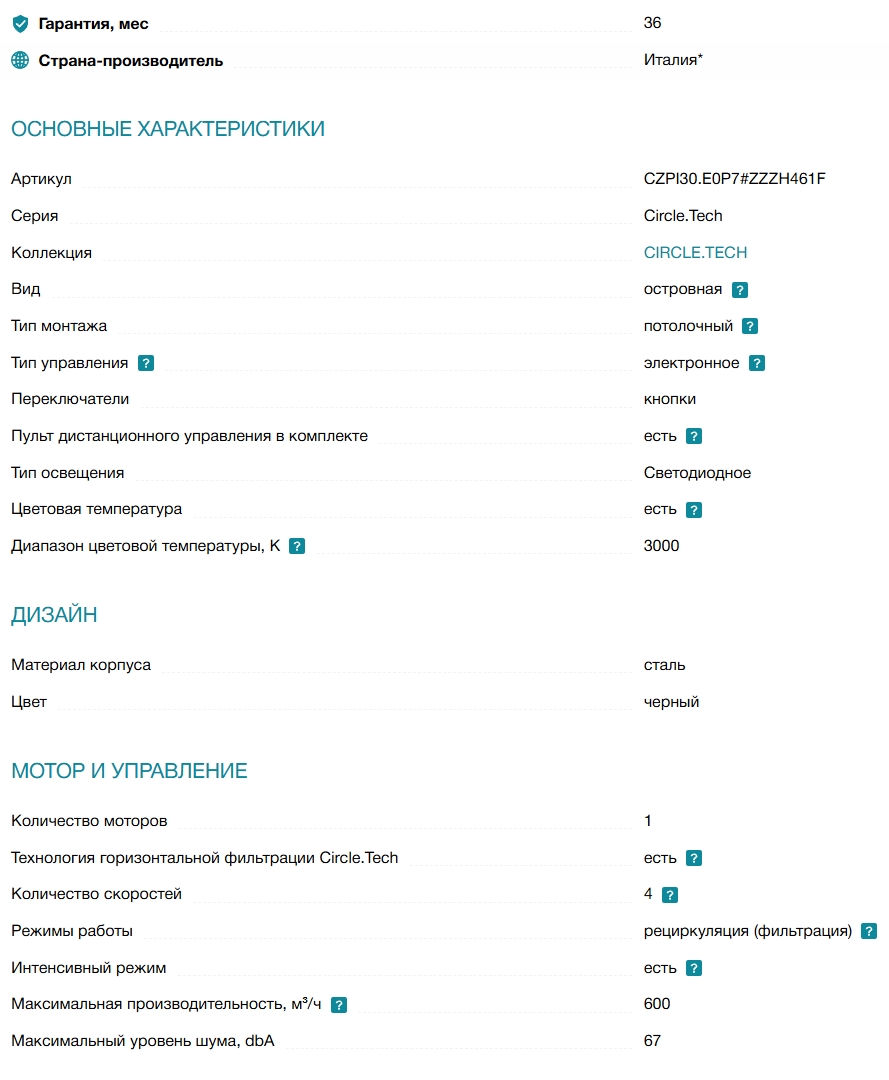889x1080 pixels.
Task: Click the ОСНОВНЫЕ ХАРАКТЕРИСТИКИ heading
Action: (168, 129)
